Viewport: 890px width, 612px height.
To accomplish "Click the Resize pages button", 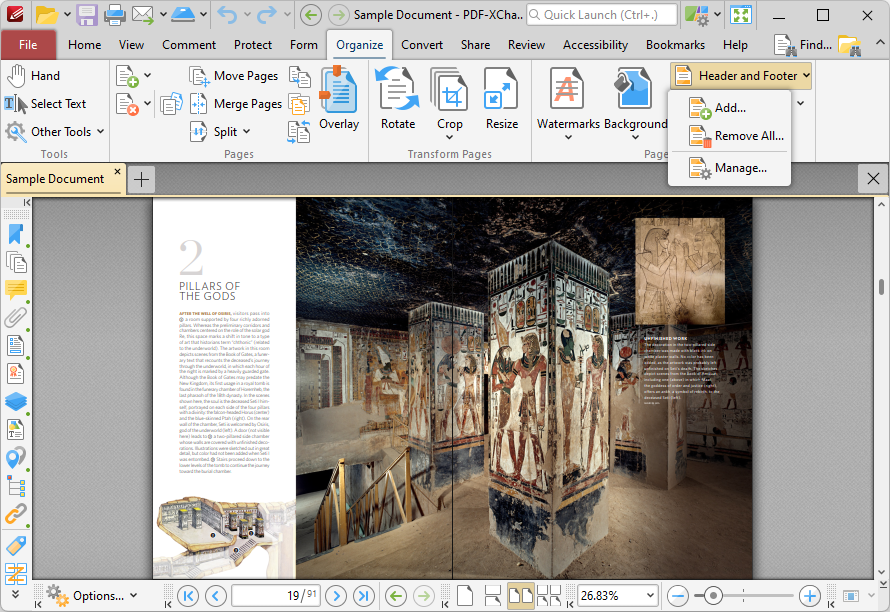I will 502,99.
